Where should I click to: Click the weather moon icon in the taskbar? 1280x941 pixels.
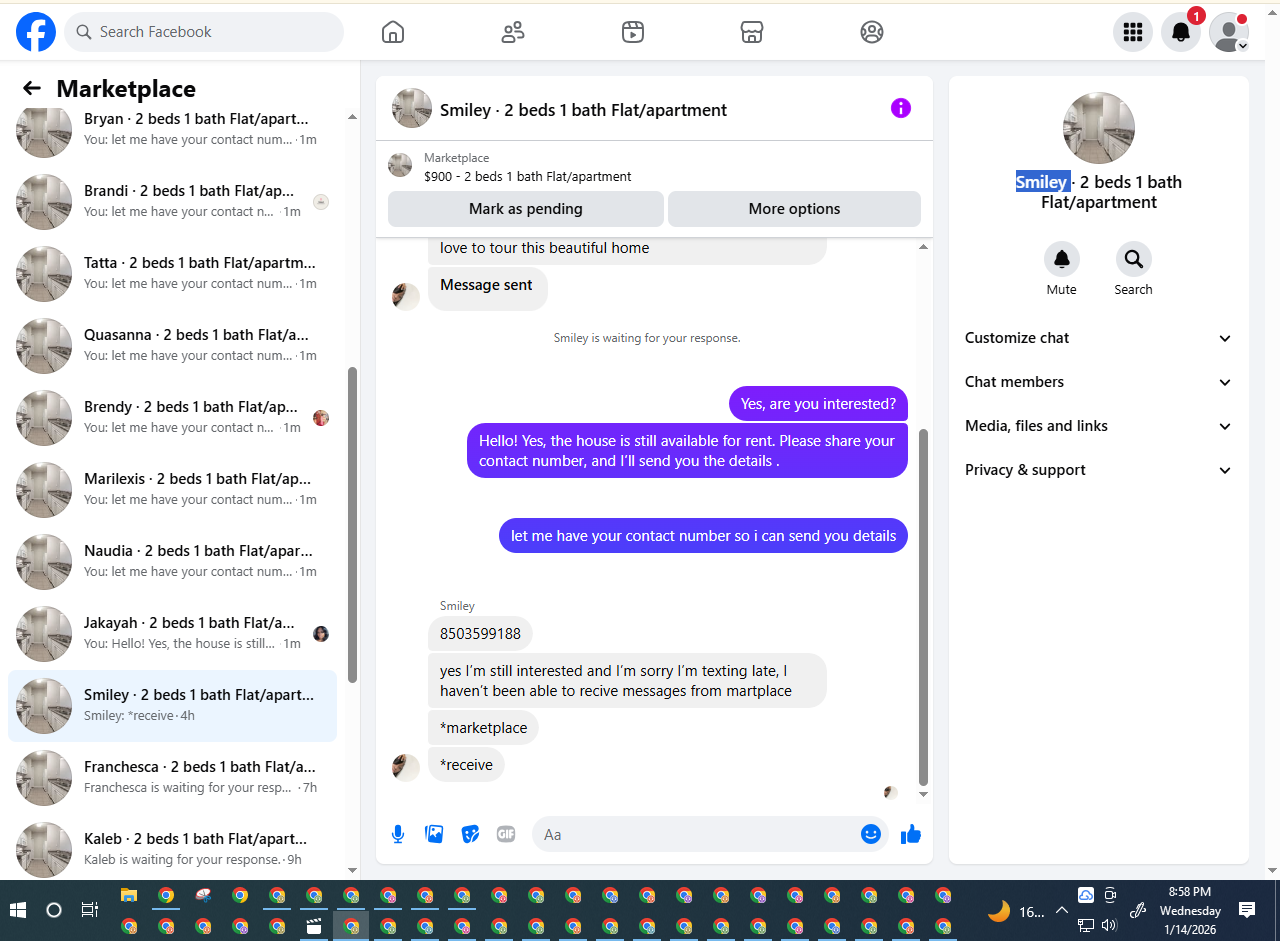998,911
